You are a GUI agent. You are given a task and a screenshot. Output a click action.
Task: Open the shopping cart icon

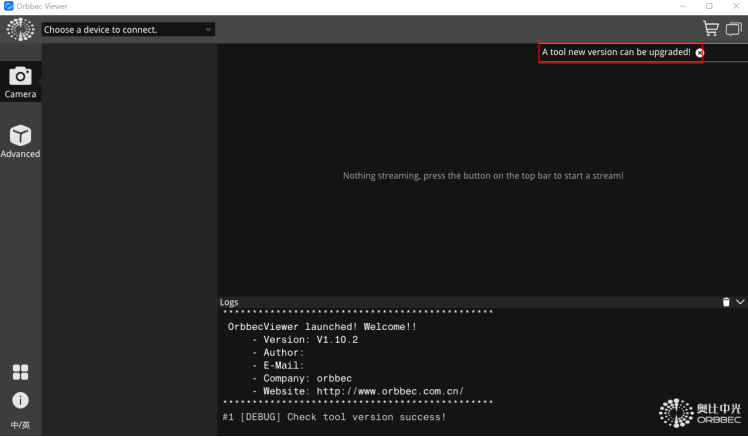tap(711, 29)
